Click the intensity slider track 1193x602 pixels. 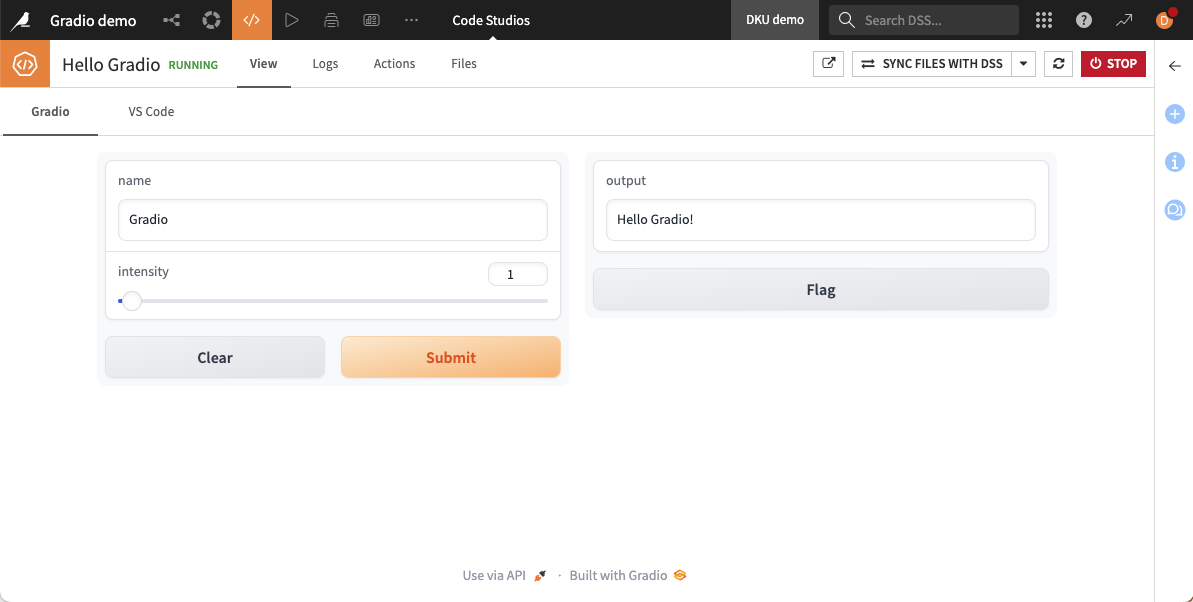pos(333,301)
